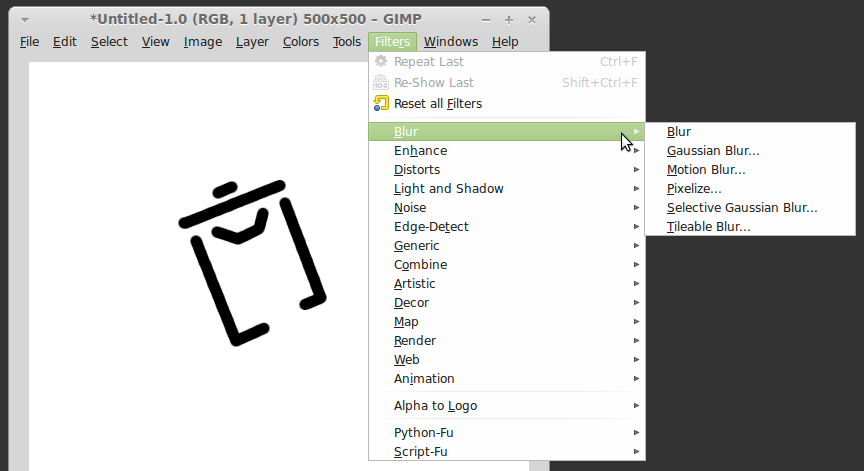Choose Motion Blur... filter
864x471 pixels.
point(750,170)
